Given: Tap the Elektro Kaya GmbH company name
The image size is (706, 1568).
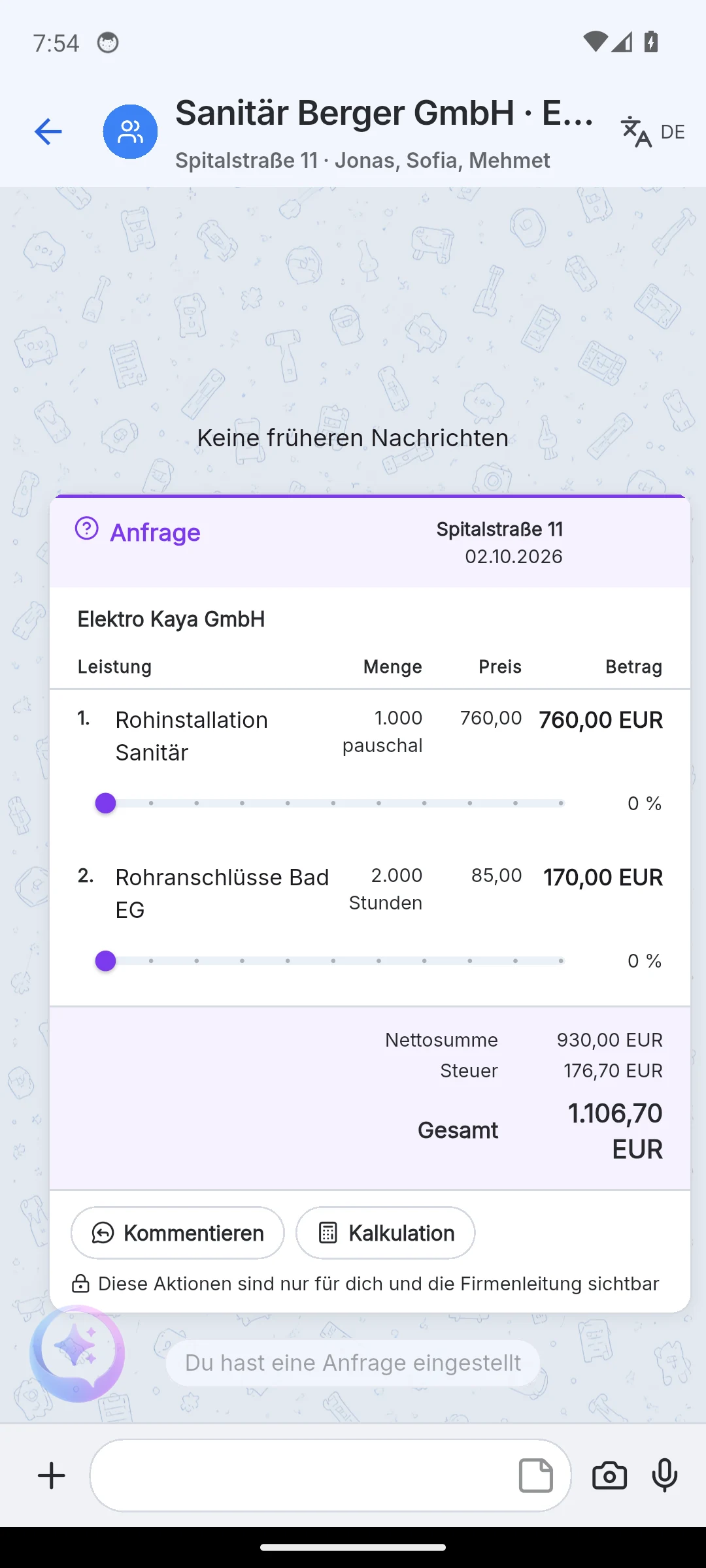Looking at the screenshot, I should pos(171,619).
